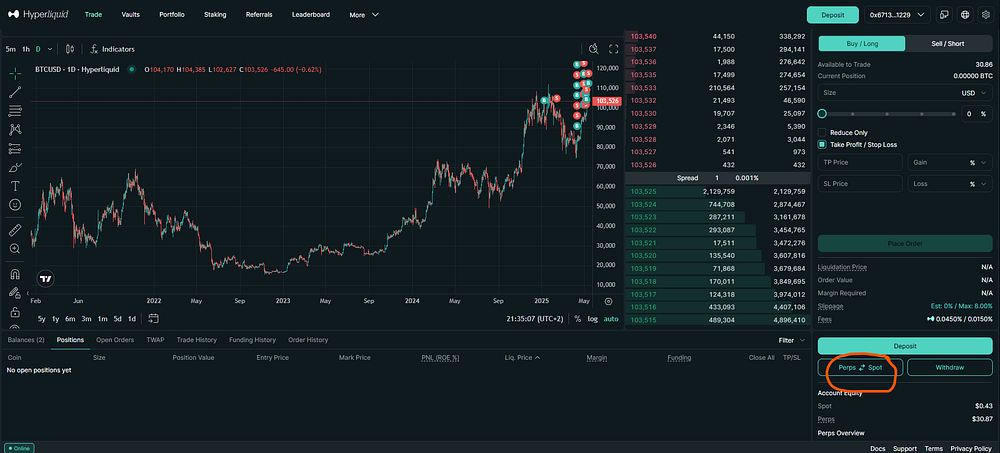Open the long/short position forecasting tools
Screen dimensions: 1000x453
[15, 149]
